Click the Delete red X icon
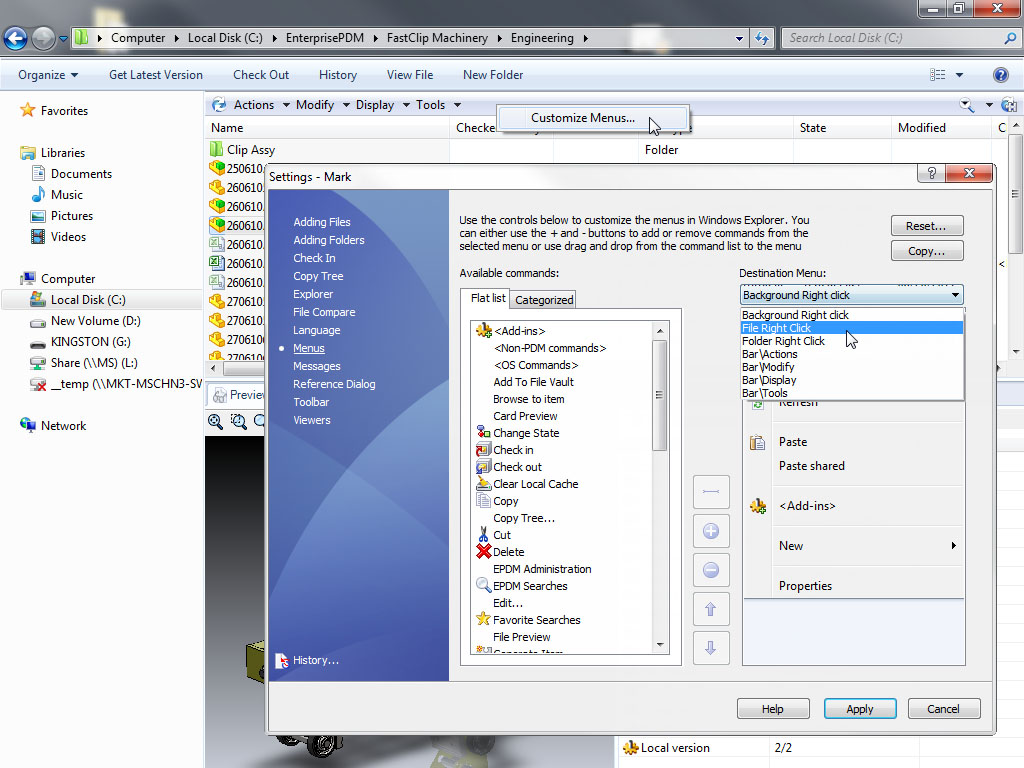1024x768 pixels. click(484, 552)
